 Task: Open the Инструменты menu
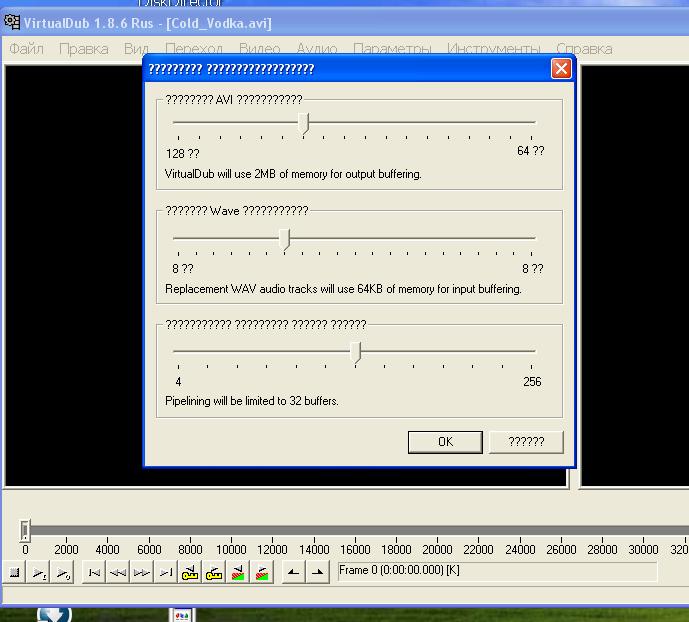point(493,48)
